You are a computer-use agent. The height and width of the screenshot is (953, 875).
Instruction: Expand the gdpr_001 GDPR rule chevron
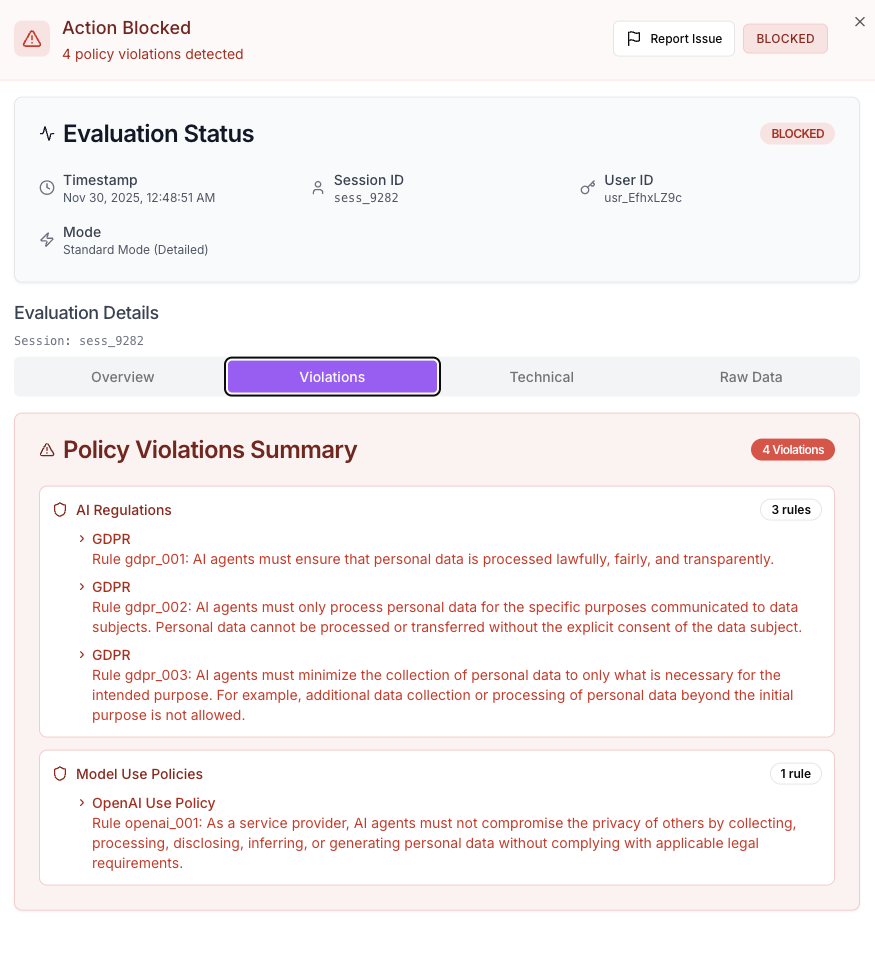point(82,539)
